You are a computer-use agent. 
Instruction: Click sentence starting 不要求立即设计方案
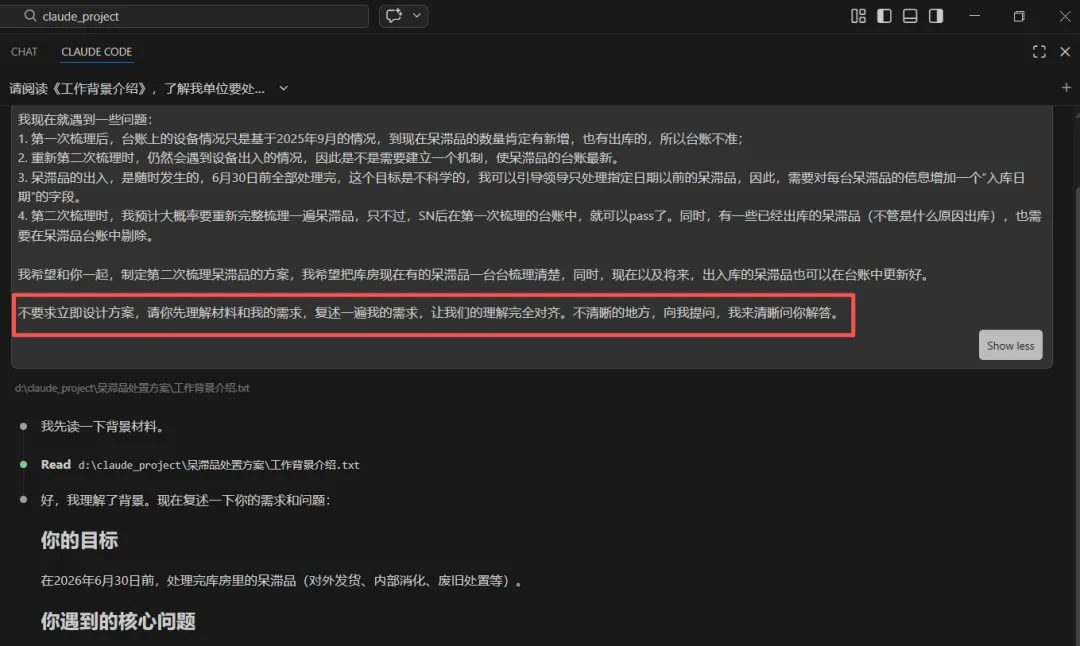(430, 313)
